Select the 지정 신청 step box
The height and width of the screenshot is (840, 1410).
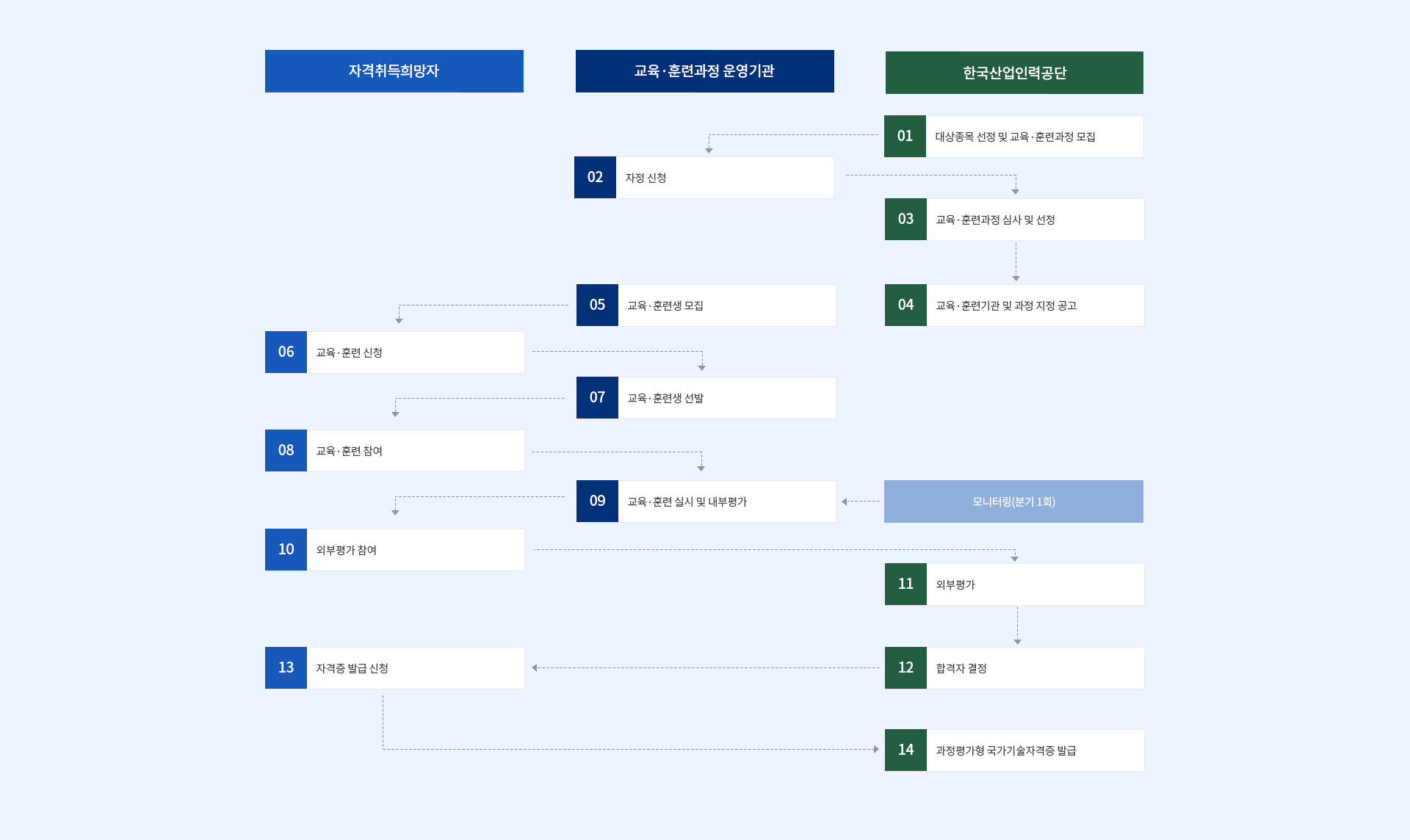(704, 178)
